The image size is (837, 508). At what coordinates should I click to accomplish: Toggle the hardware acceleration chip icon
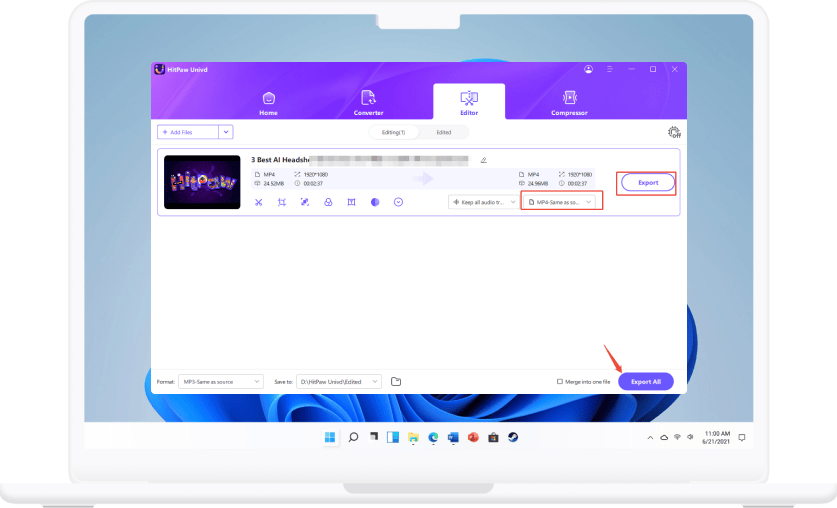coord(674,132)
